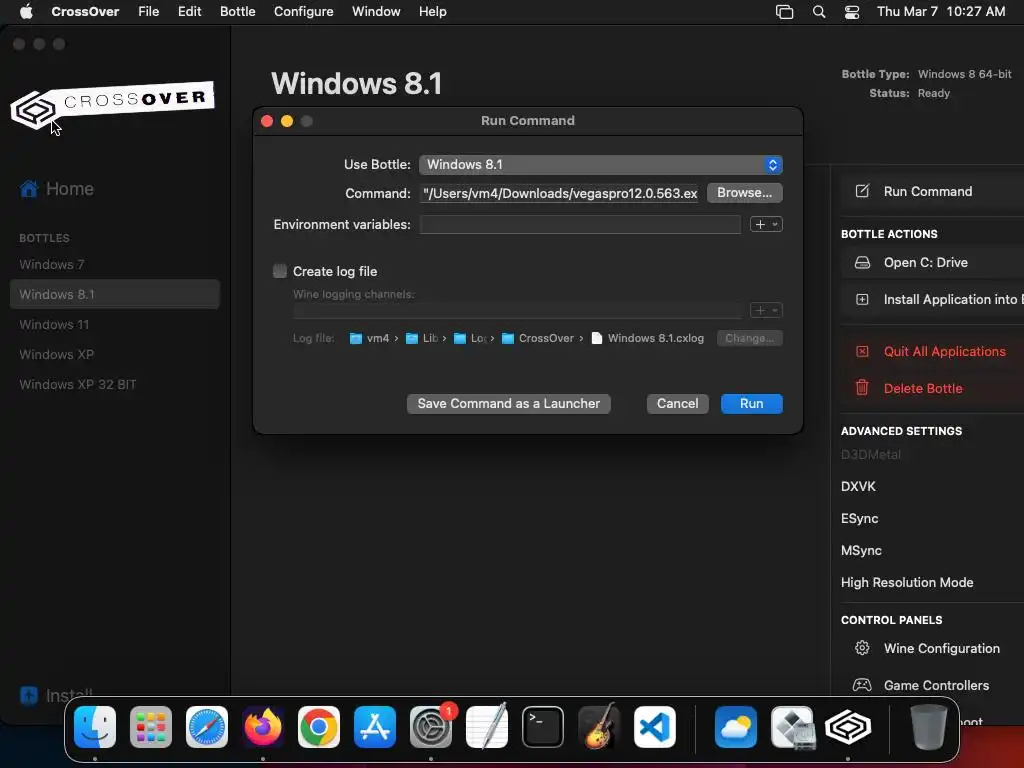Open Finder from the dock
This screenshot has width=1024, height=768.
95,727
